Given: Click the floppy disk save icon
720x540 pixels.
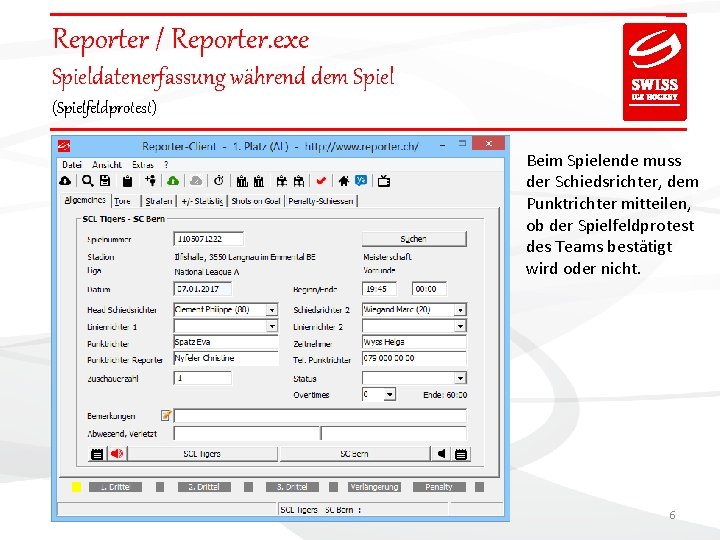Looking at the screenshot, I should coord(105,181).
